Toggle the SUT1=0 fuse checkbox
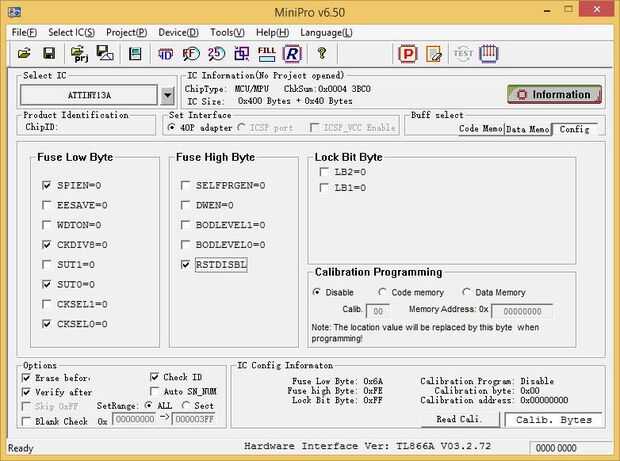This screenshot has height=461, width=620. coord(47,264)
